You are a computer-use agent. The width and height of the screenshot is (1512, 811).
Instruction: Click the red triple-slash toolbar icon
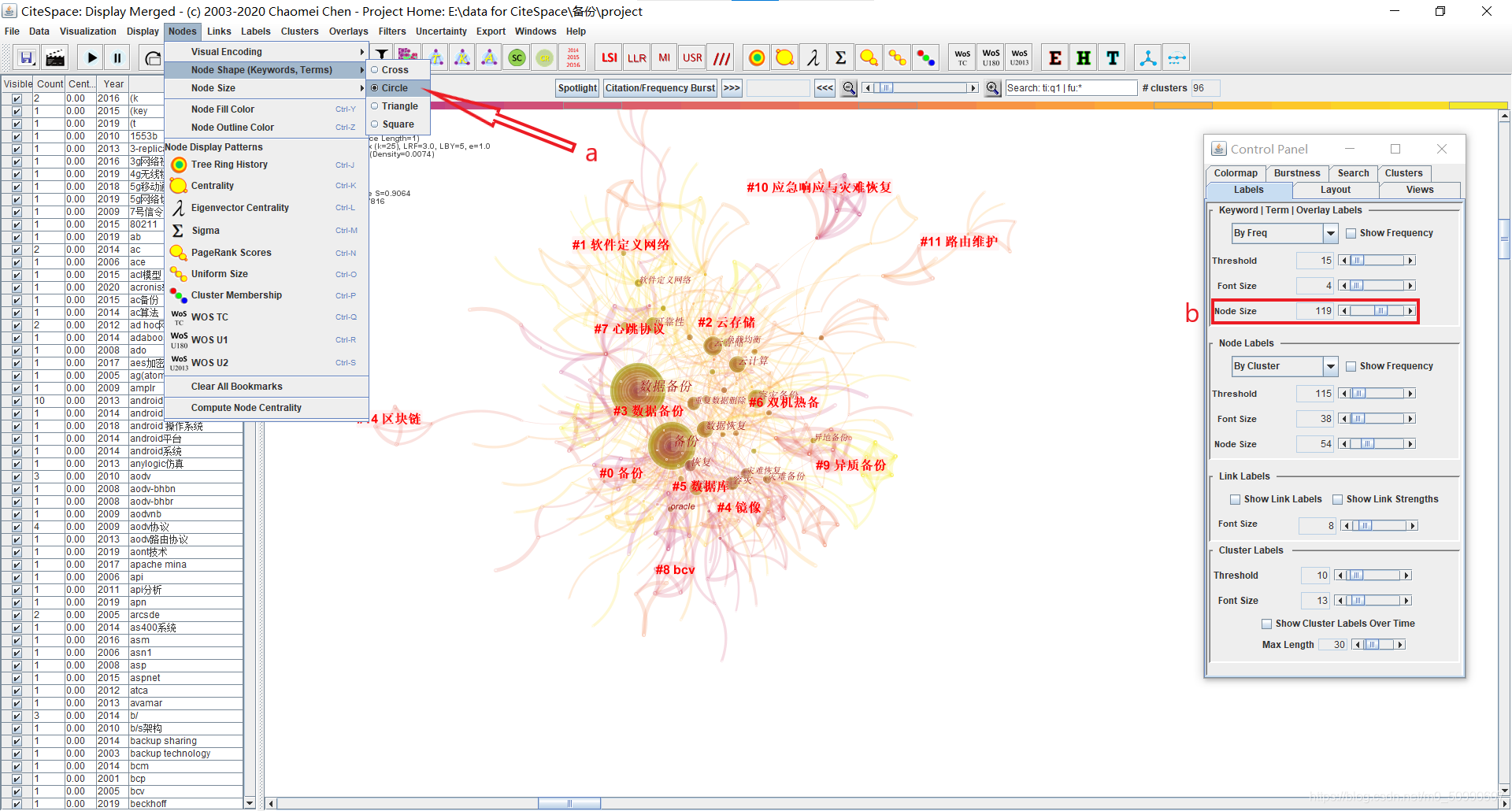point(721,57)
